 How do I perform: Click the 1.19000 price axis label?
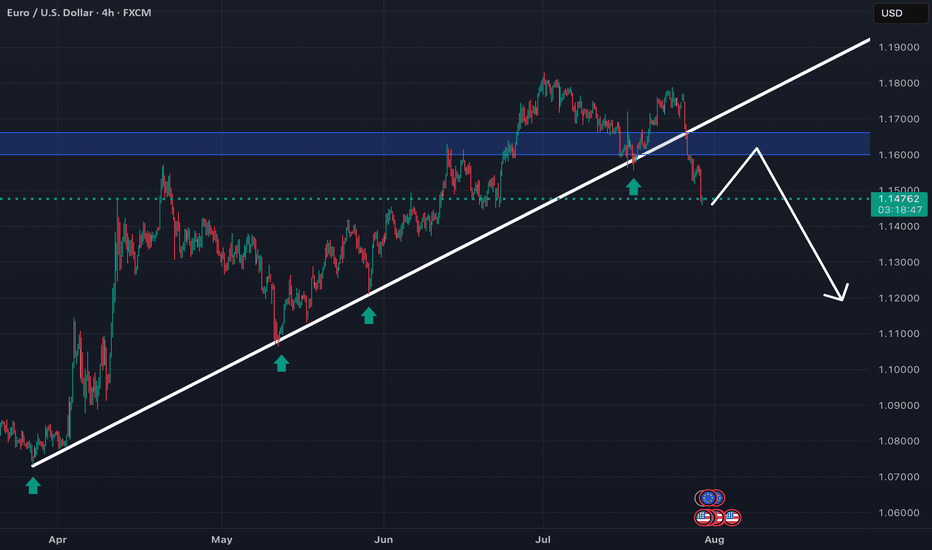(x=899, y=48)
